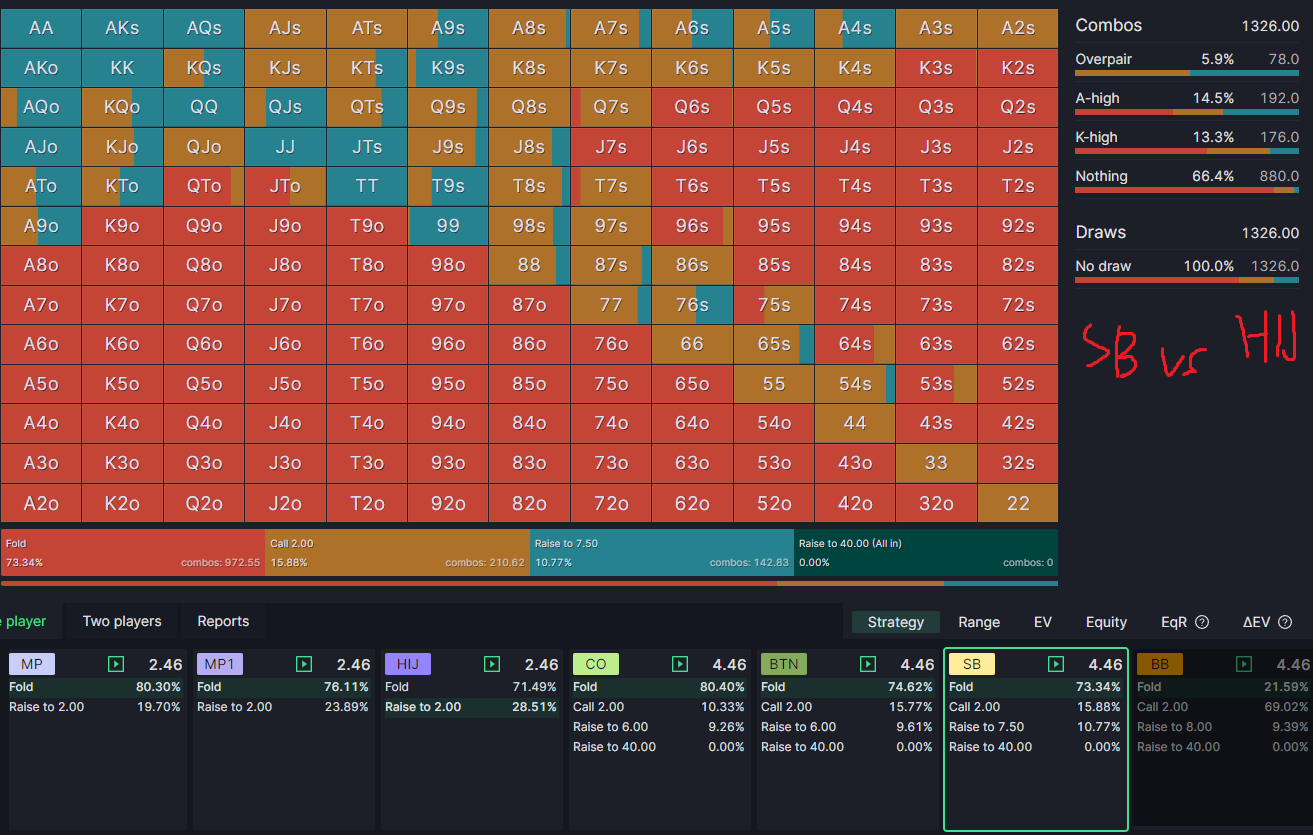Select the MP position badge
Screen dimensions: 1313x835
[x=32, y=664]
